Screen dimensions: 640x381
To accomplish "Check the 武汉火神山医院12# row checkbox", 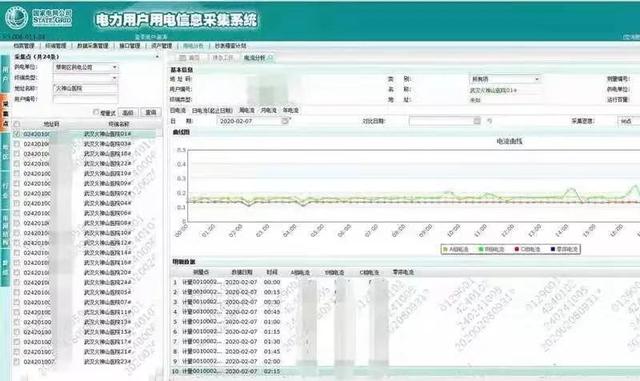I will coord(17,243).
